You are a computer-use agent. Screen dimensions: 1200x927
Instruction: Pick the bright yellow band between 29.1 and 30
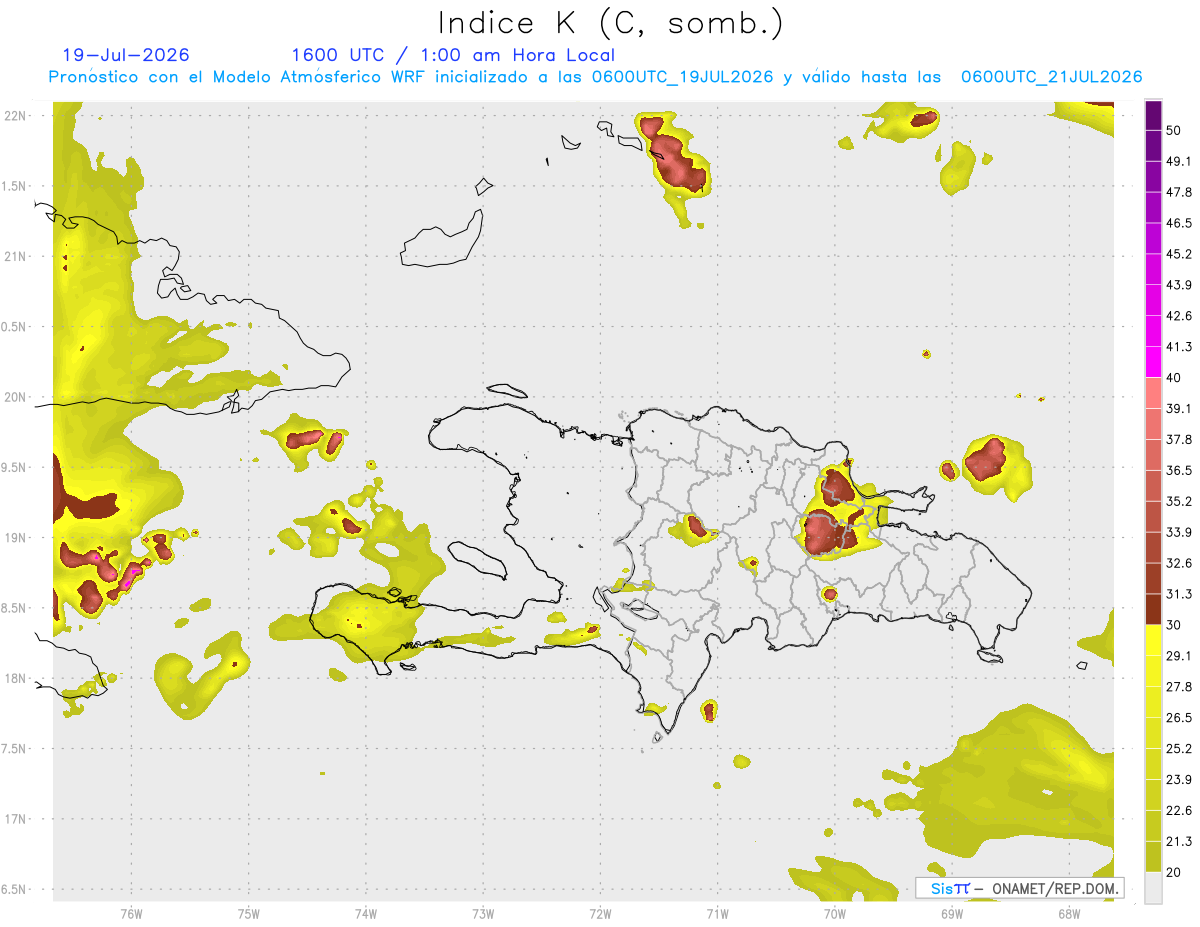pyautogui.click(x=1153, y=640)
